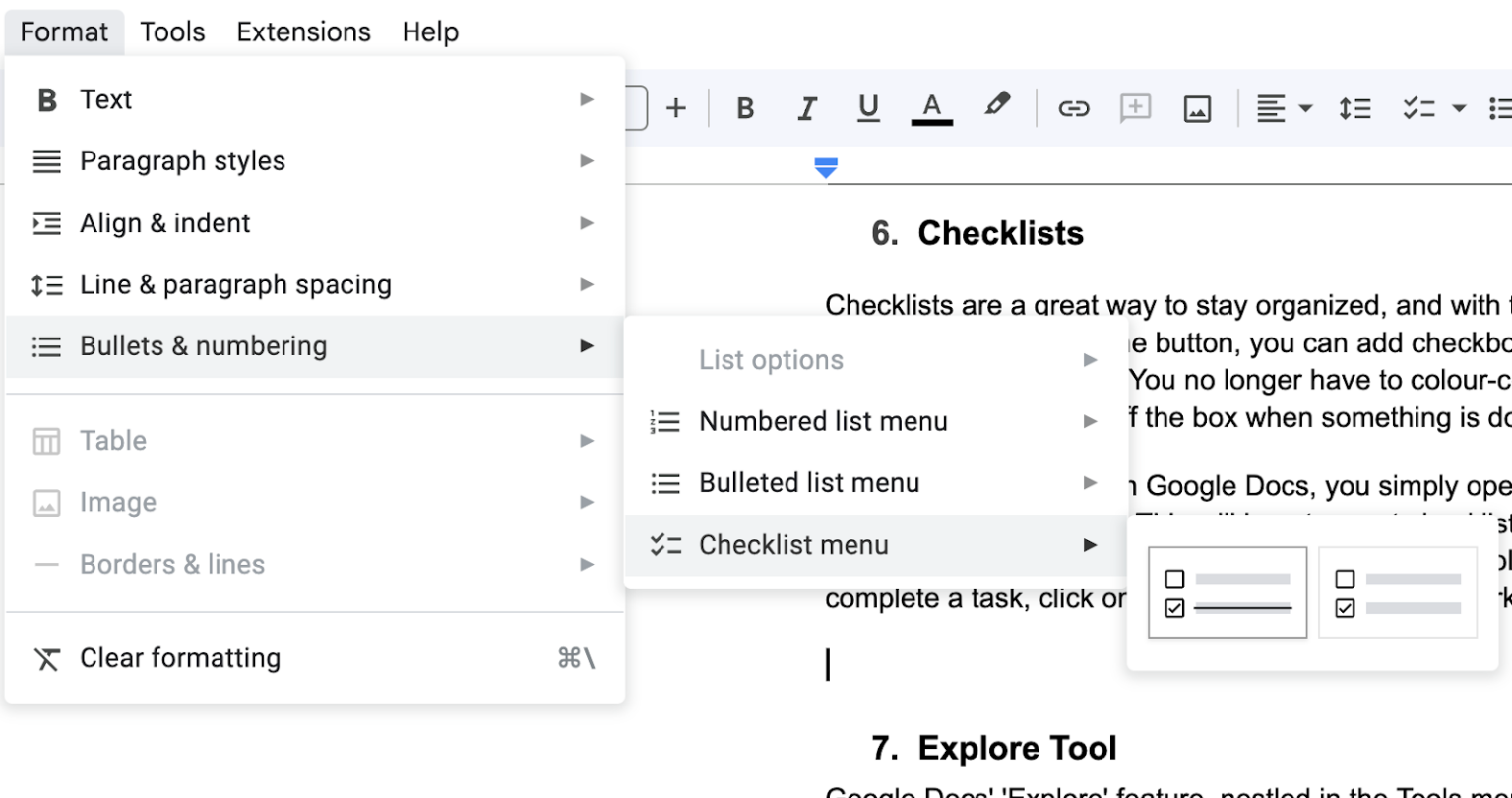
Task: Open the Extensions menu
Action: click(x=303, y=31)
